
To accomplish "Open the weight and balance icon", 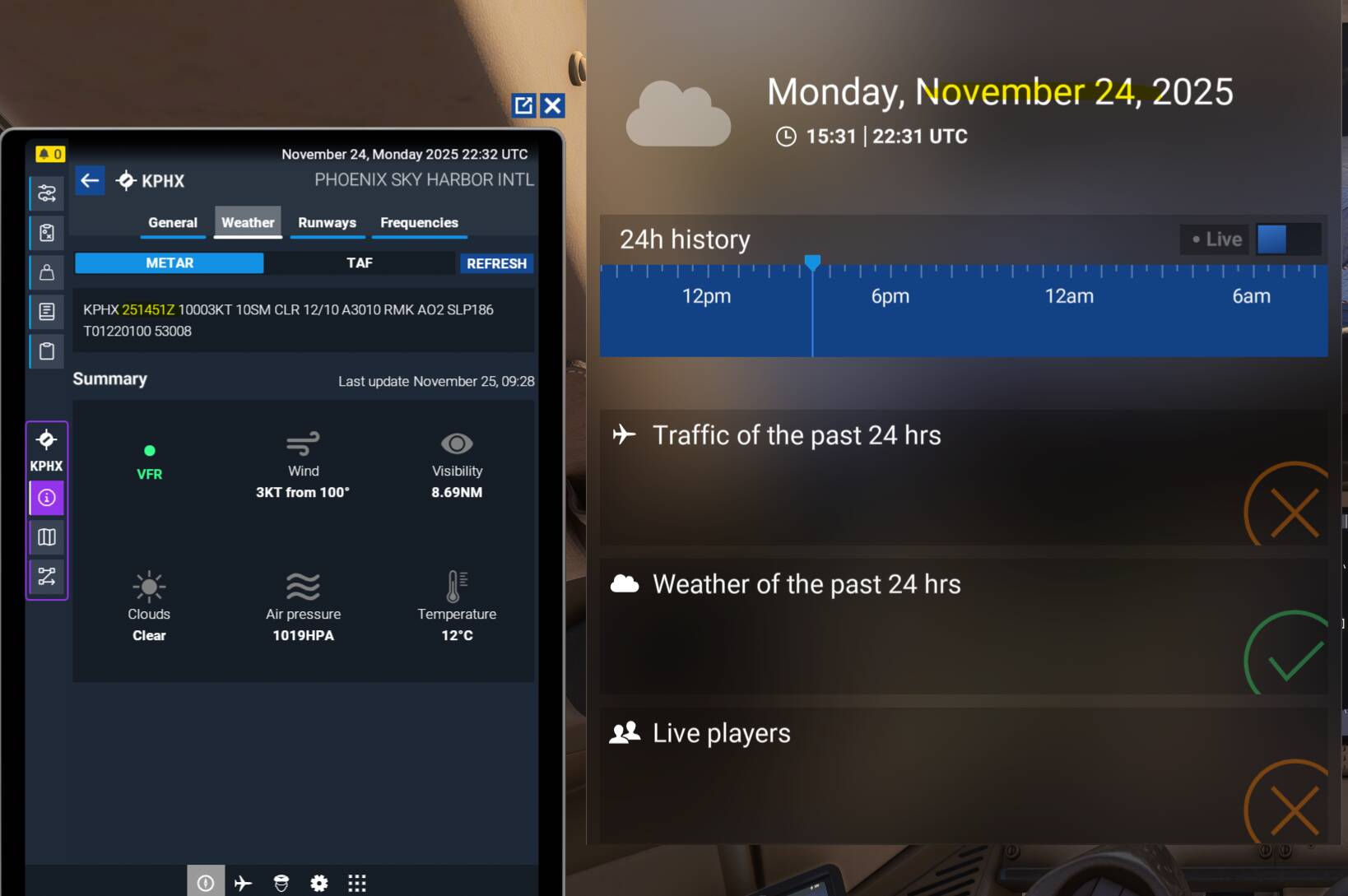I will point(47,272).
